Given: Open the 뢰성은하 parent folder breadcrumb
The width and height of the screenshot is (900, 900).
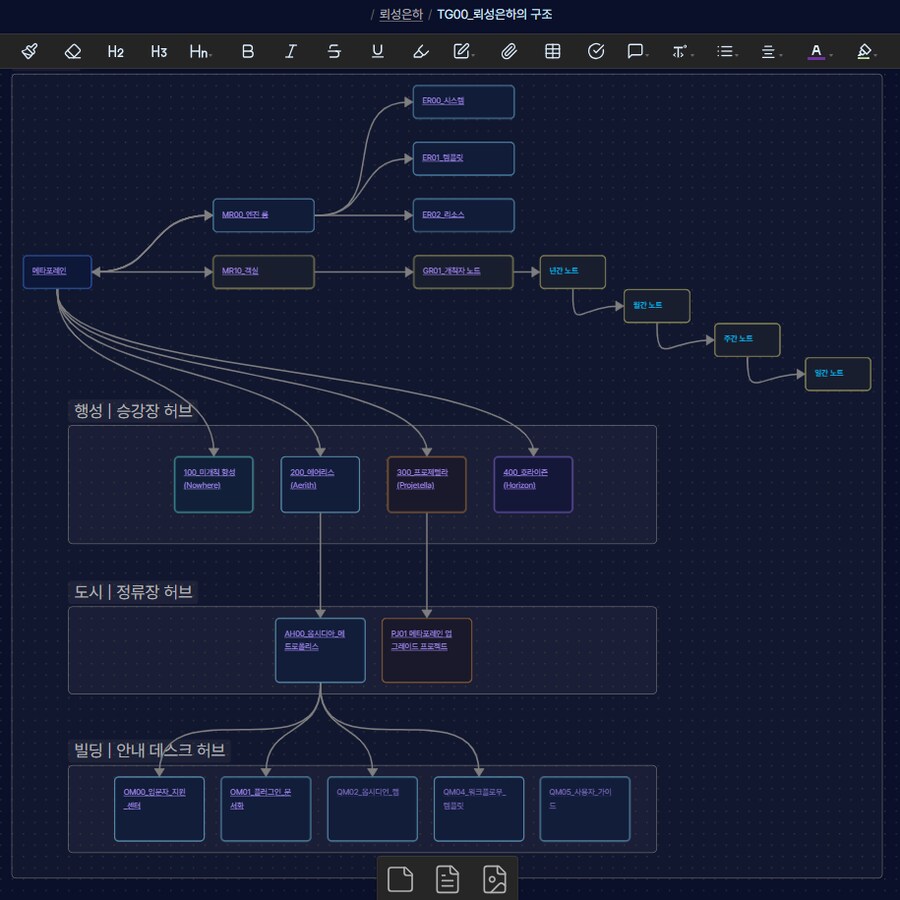Looking at the screenshot, I should pos(401,14).
